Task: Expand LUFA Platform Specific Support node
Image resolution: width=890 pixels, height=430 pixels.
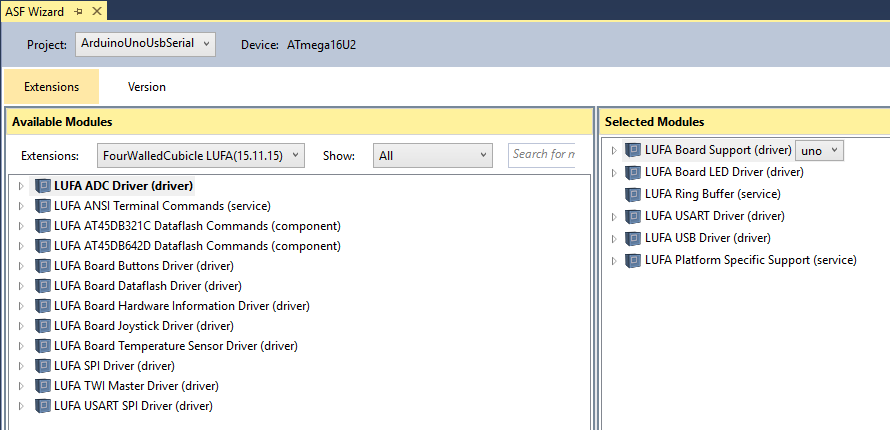Action: click(x=614, y=261)
